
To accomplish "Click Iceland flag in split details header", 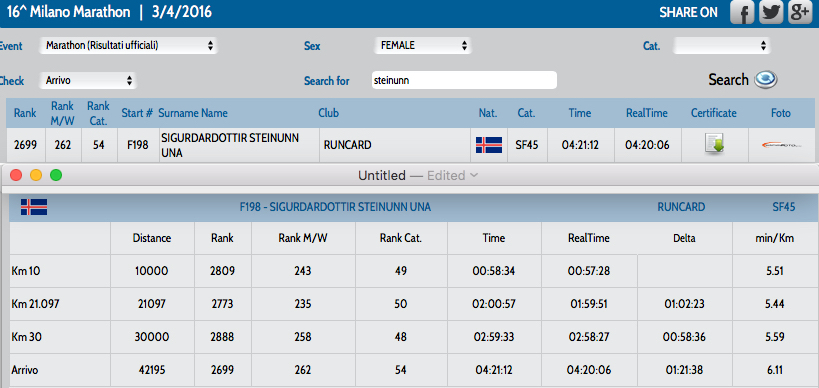I will tap(34, 207).
